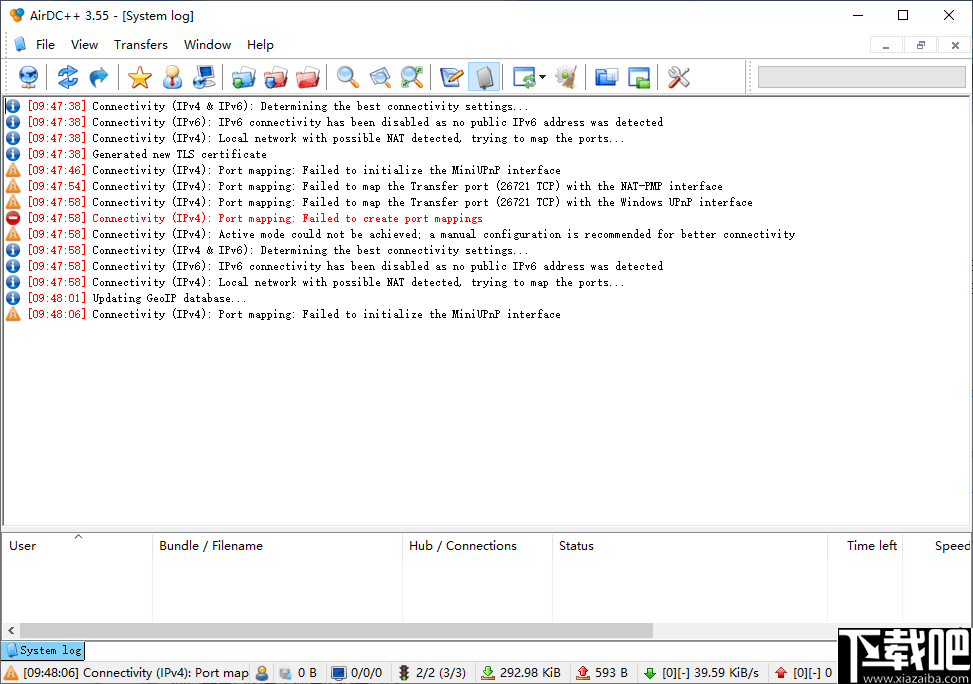Click log entry 'Generated new TLS certificate'
Viewport: 973px width, 684px height.
179,154
